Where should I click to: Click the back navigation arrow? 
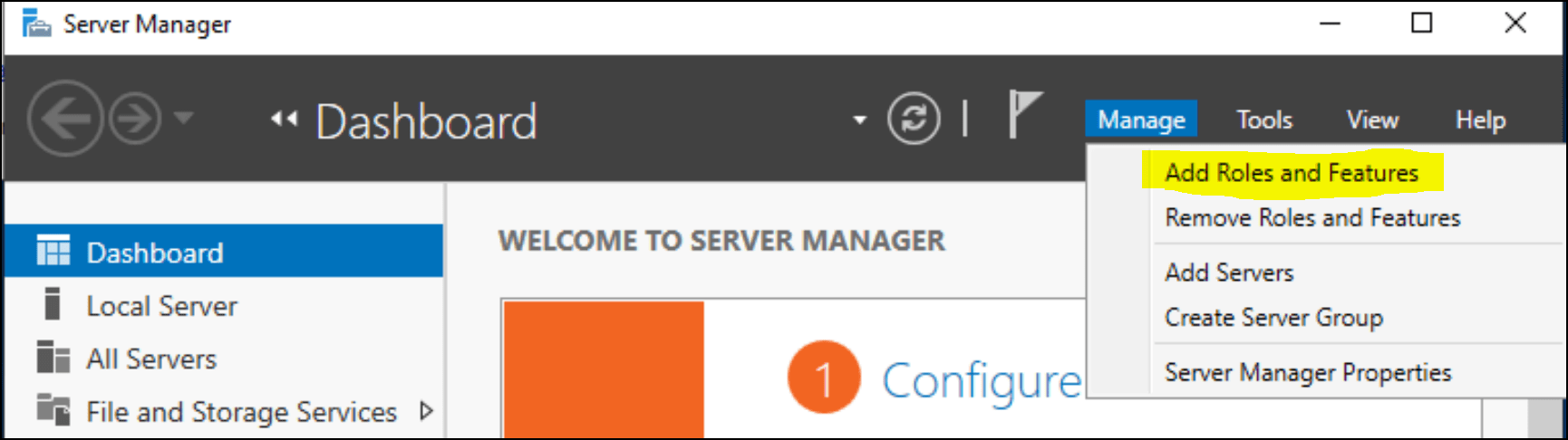coord(64,119)
